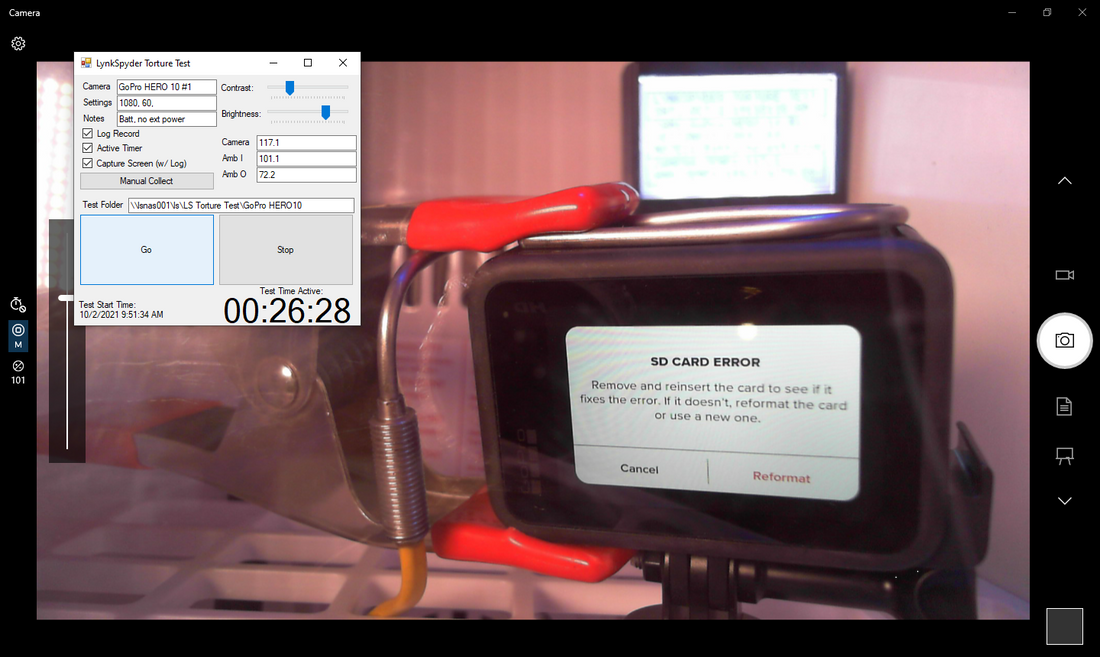Viewport: 1100px width, 657px height.
Task: Select the M manual mode icon
Action: (17, 336)
